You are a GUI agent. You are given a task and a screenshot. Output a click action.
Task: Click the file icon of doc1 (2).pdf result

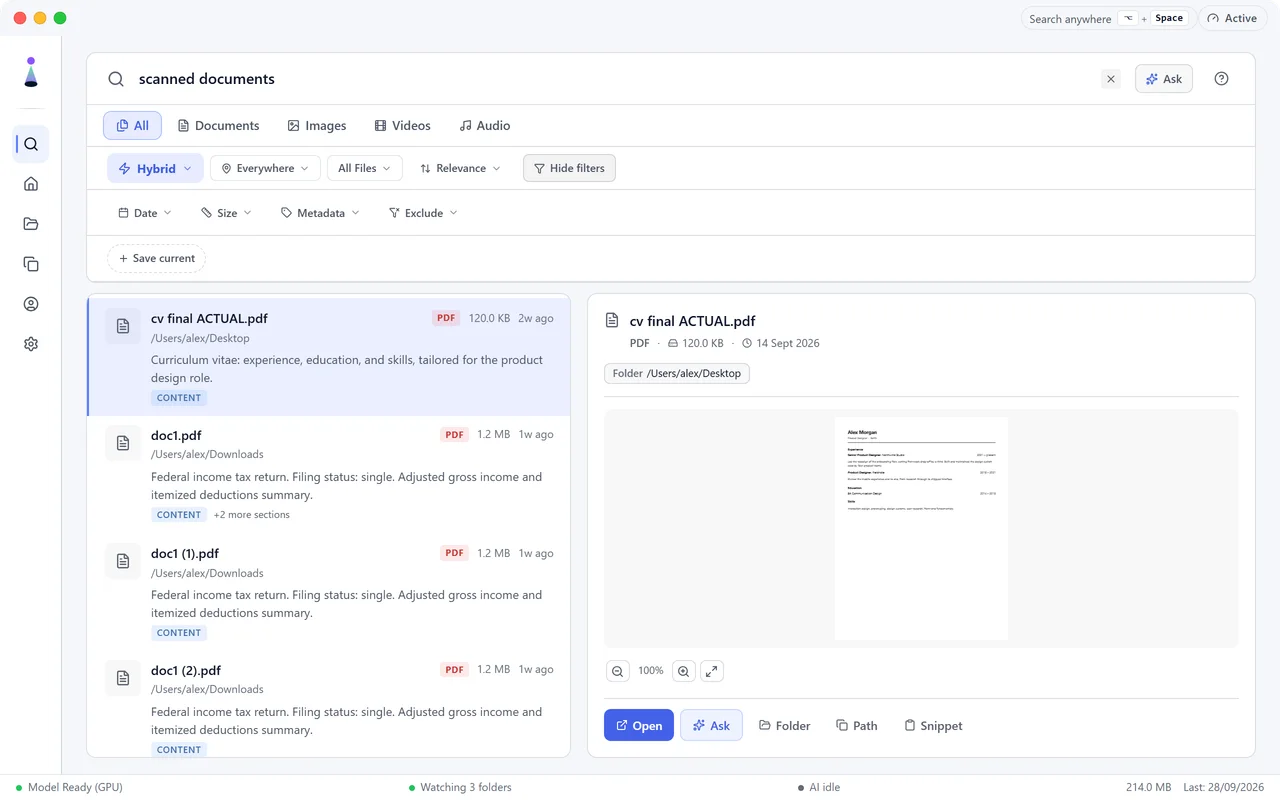123,678
